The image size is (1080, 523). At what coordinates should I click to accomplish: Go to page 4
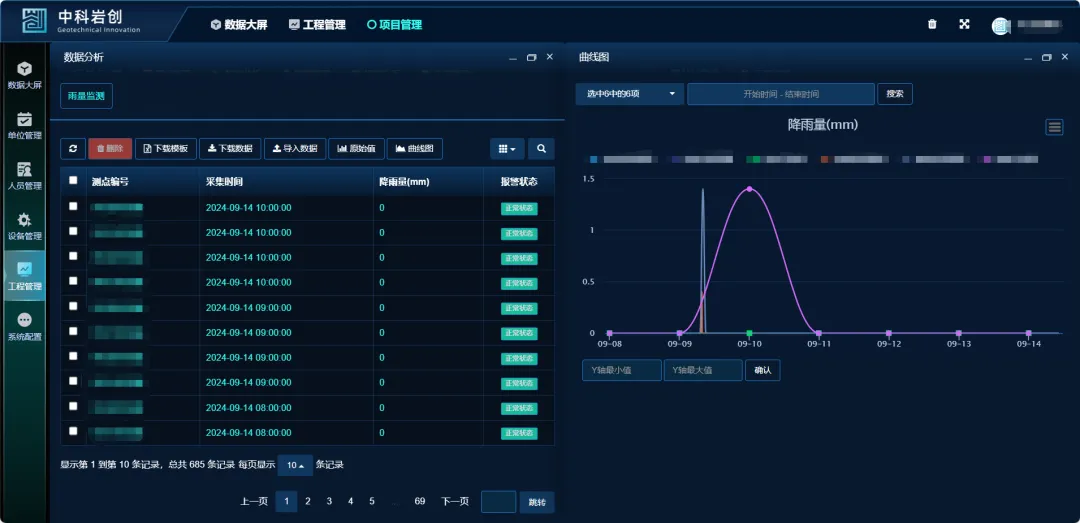click(351, 502)
